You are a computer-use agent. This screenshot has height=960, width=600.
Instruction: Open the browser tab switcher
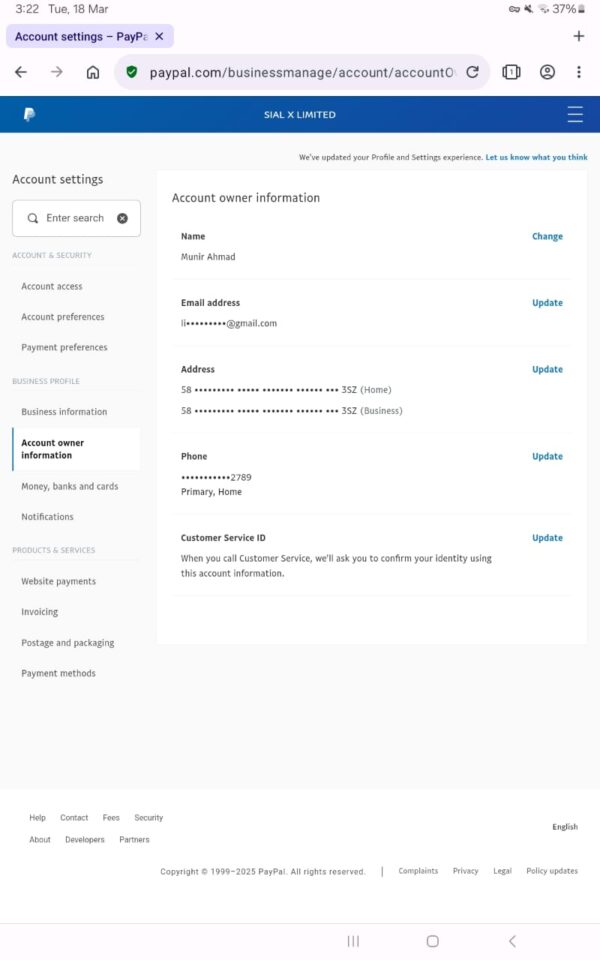511,72
